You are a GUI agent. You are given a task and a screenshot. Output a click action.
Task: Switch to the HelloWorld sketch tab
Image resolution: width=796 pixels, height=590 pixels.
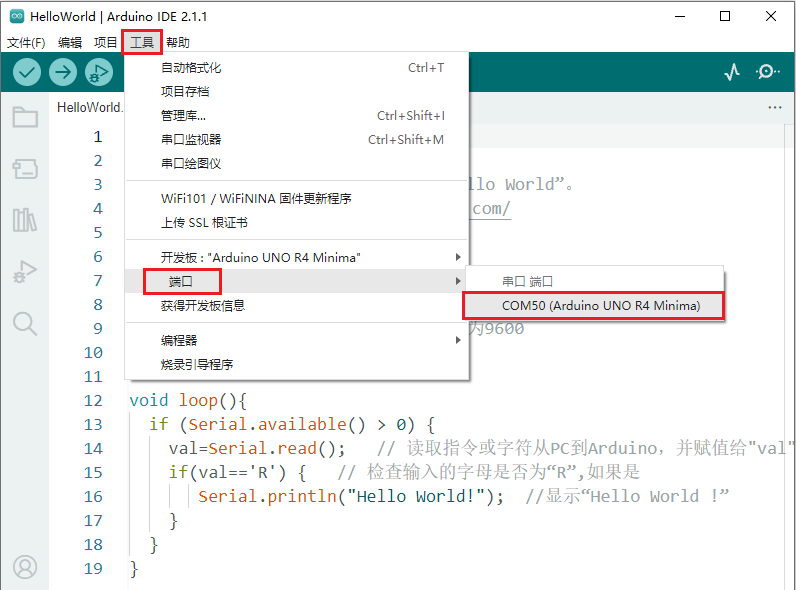point(89,107)
